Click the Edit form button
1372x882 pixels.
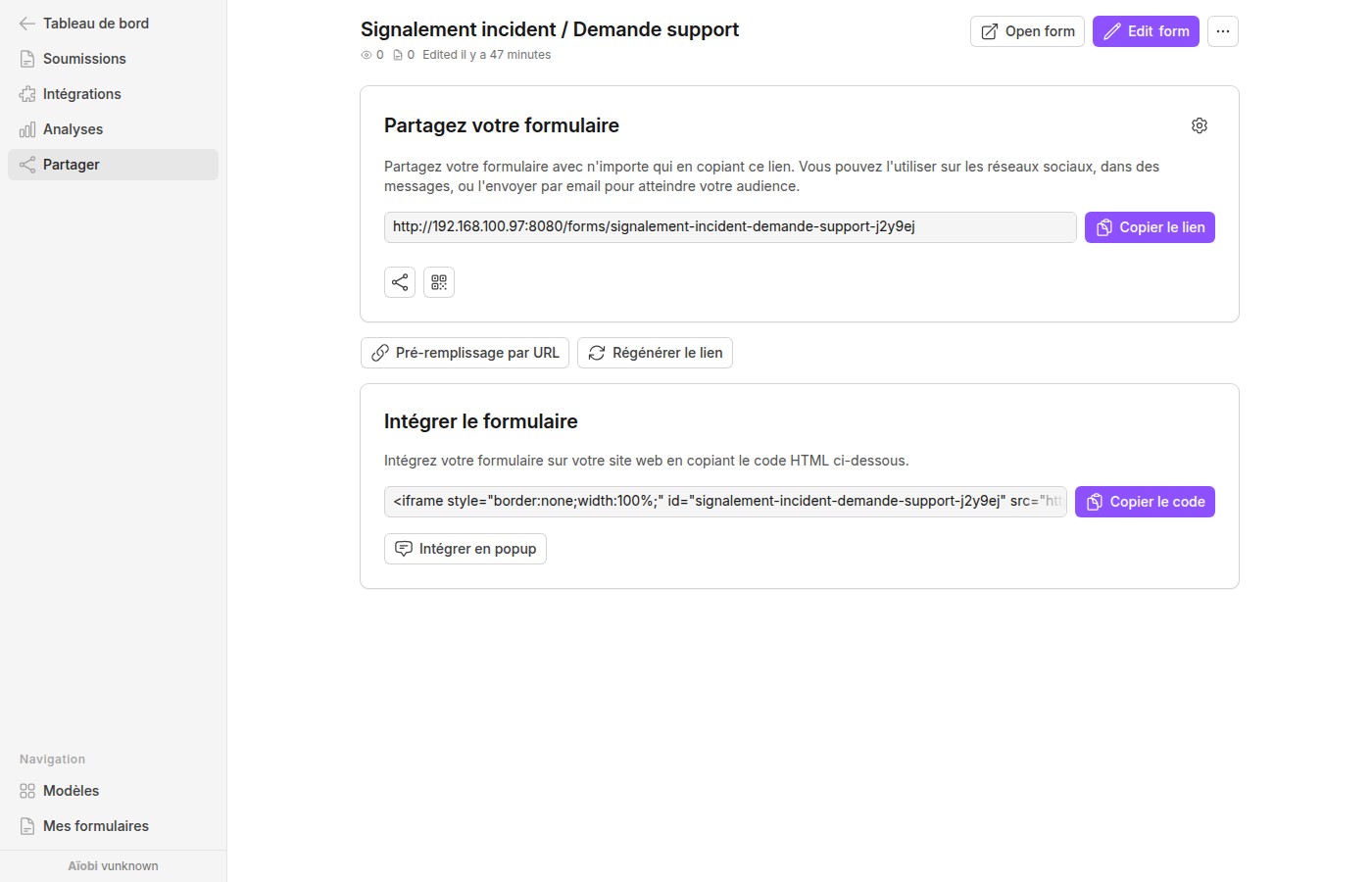[1146, 31]
